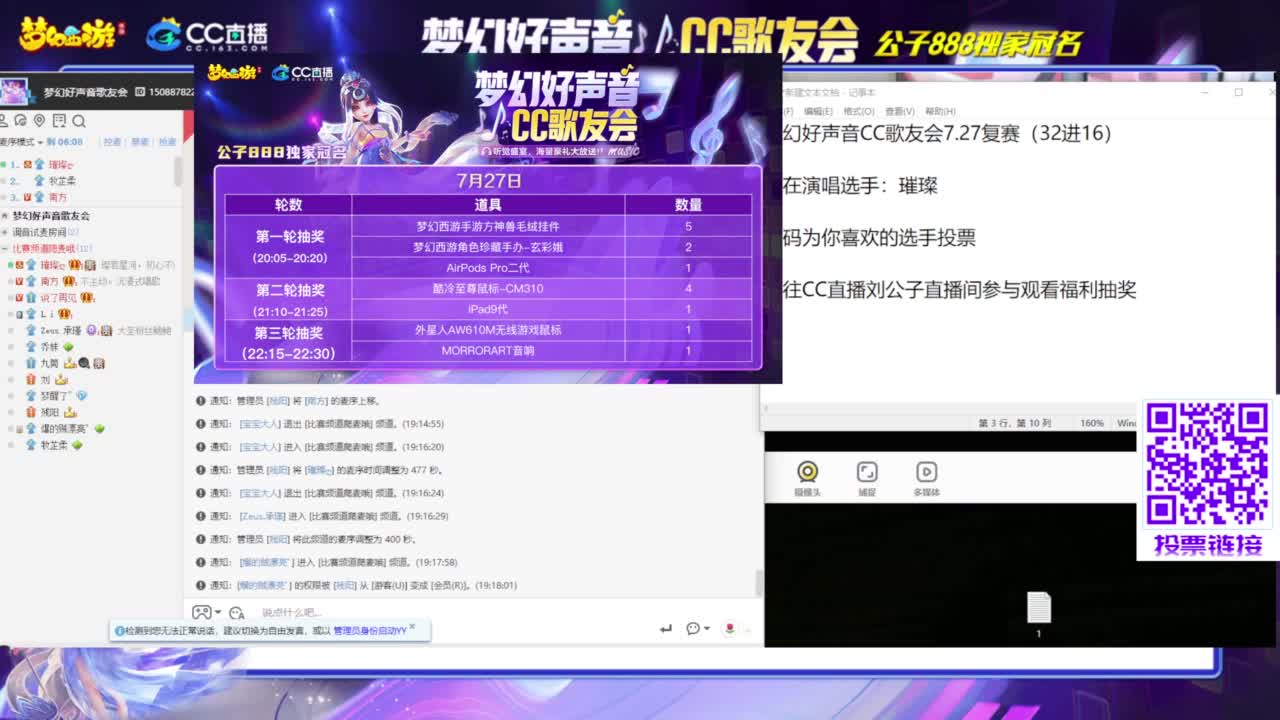
Task: Select 璀璨 in the mic queue list
Action: coord(60,164)
